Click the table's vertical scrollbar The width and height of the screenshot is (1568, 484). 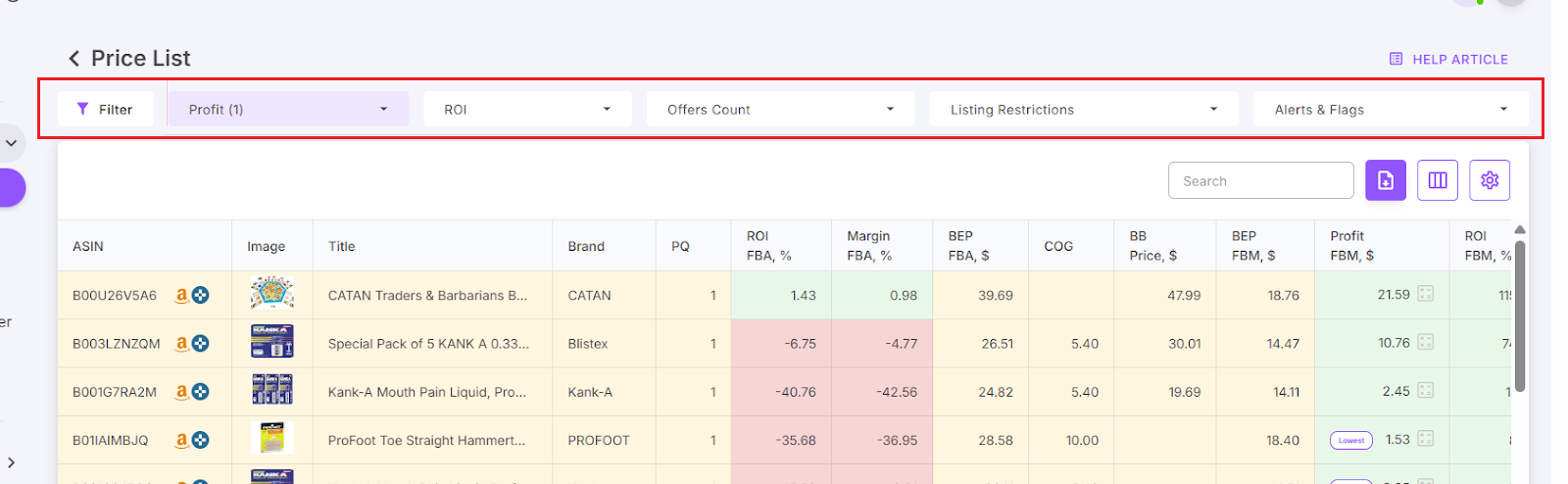[x=1520, y=314]
